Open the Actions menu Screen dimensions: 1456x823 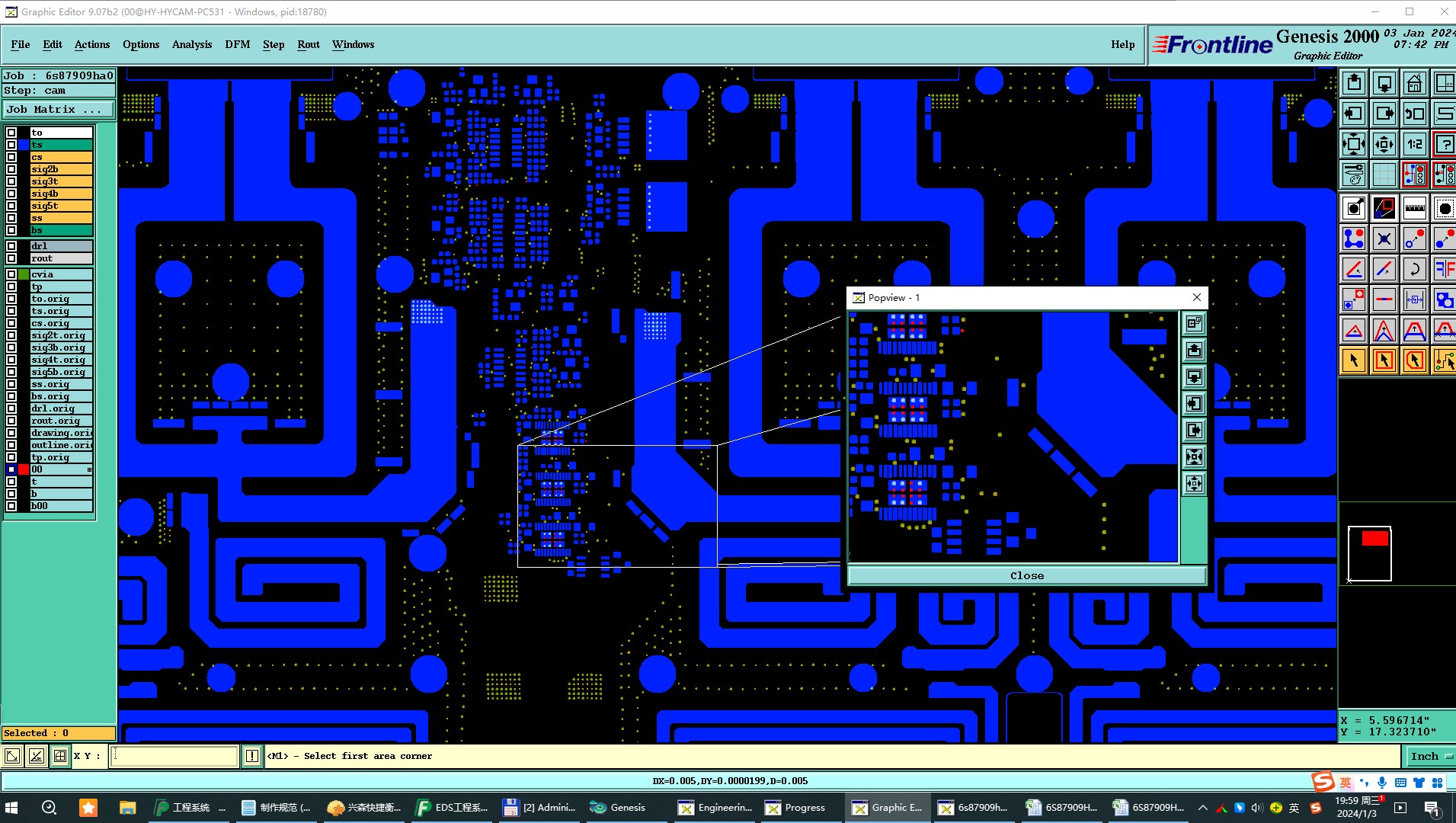tap(92, 44)
